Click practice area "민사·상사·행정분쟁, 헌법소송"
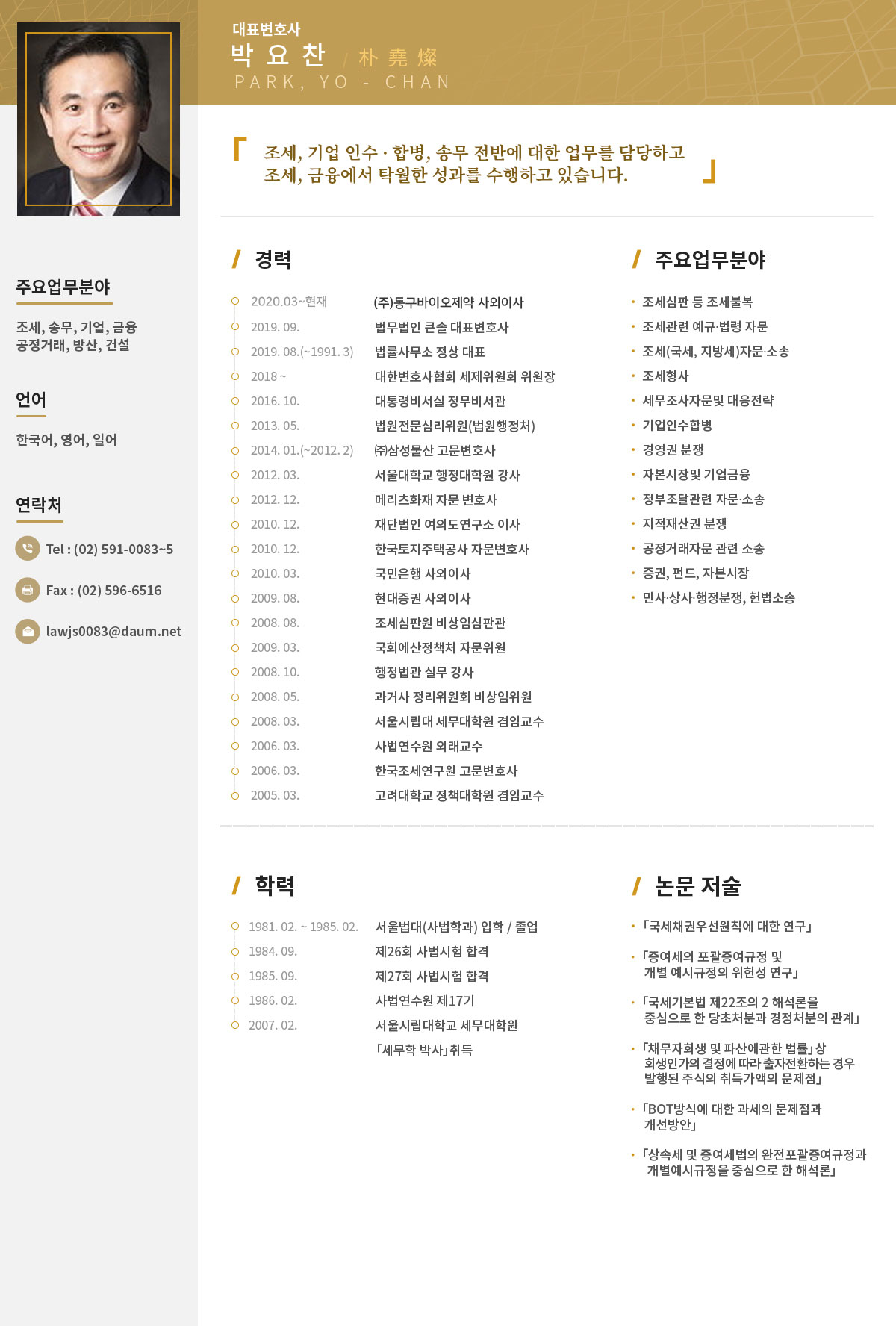Viewport: 896px width, 1326px height. point(719,597)
